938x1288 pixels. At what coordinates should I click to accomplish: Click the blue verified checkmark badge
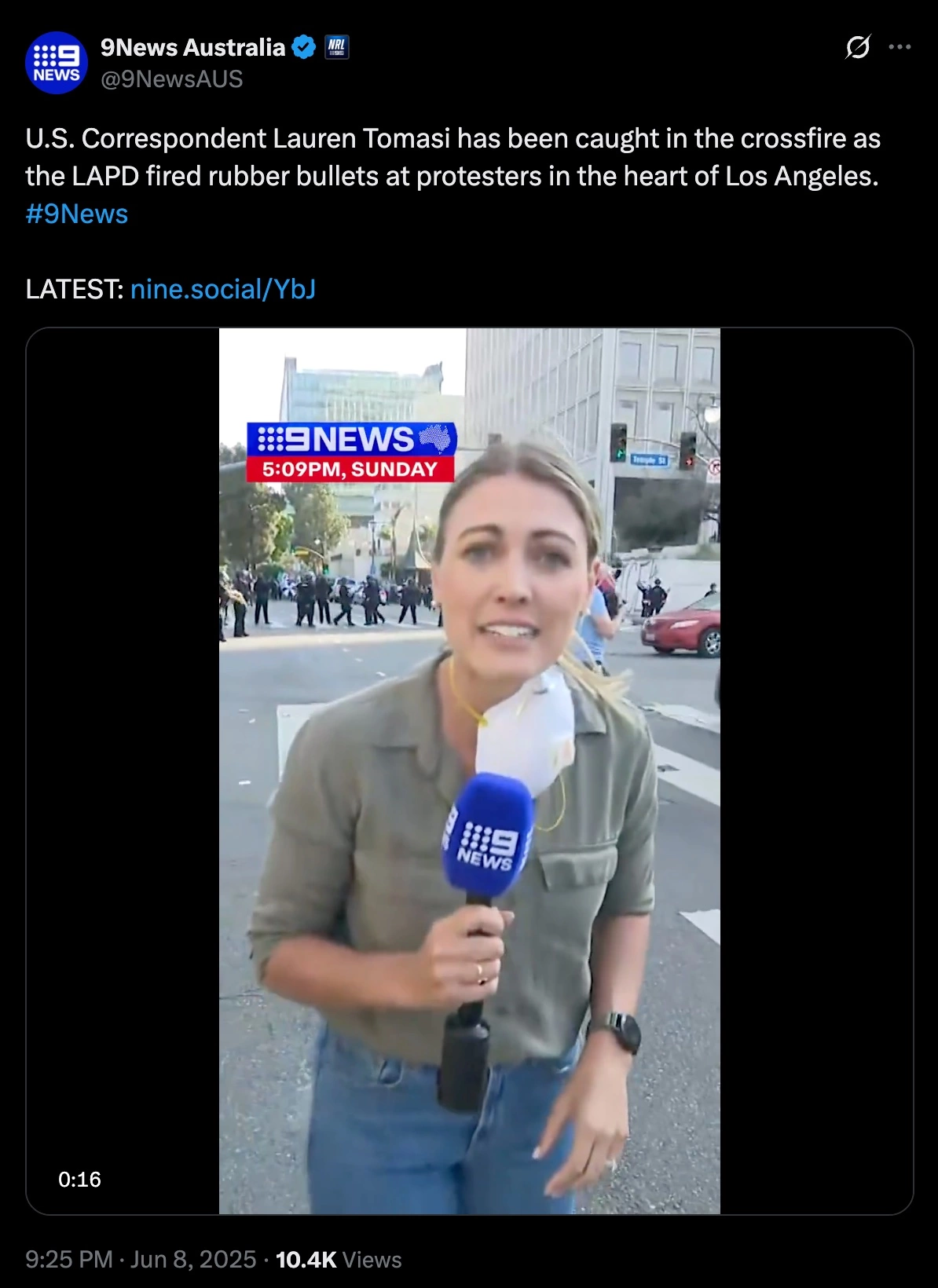click(x=304, y=47)
